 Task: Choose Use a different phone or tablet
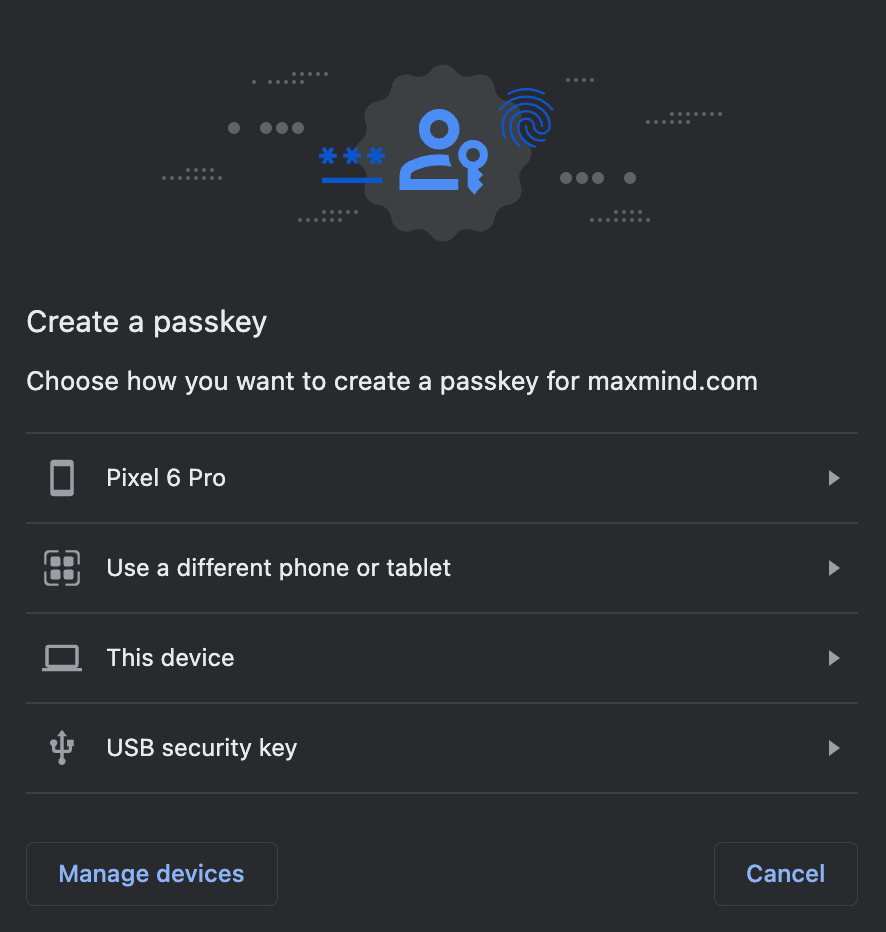(278, 568)
